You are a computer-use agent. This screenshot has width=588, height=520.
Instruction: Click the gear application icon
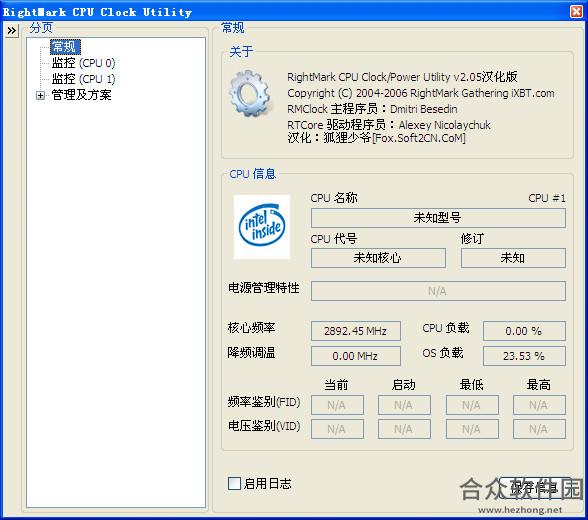(x=250, y=93)
